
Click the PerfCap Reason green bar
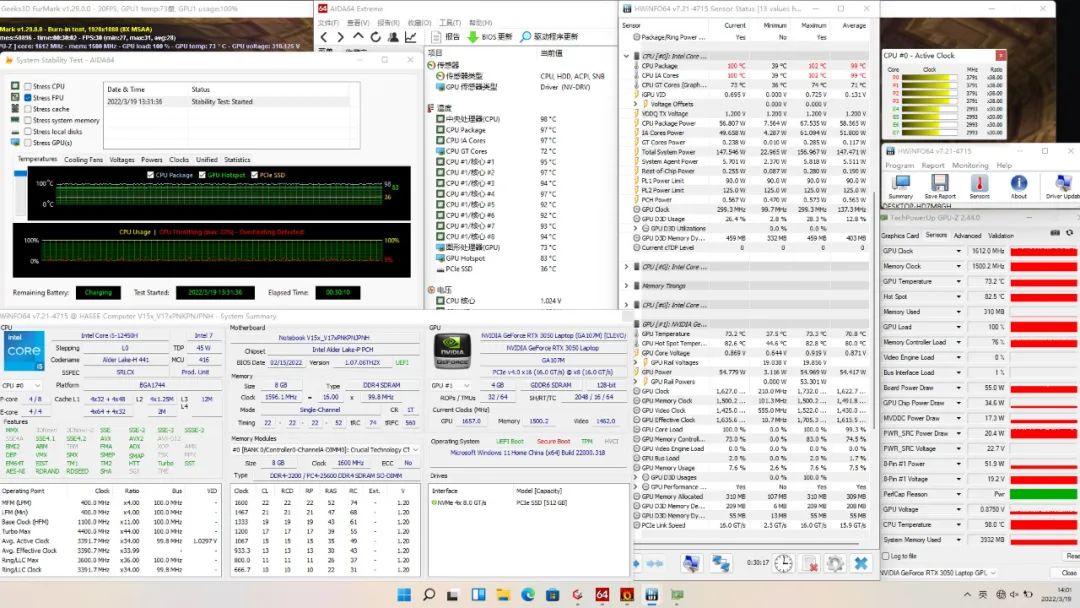pos(1043,494)
